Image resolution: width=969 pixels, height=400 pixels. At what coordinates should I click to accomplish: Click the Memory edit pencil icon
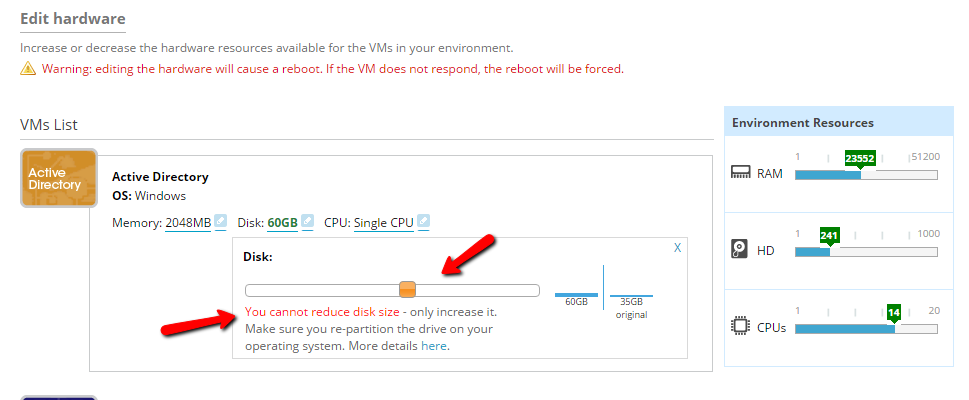coord(221,221)
